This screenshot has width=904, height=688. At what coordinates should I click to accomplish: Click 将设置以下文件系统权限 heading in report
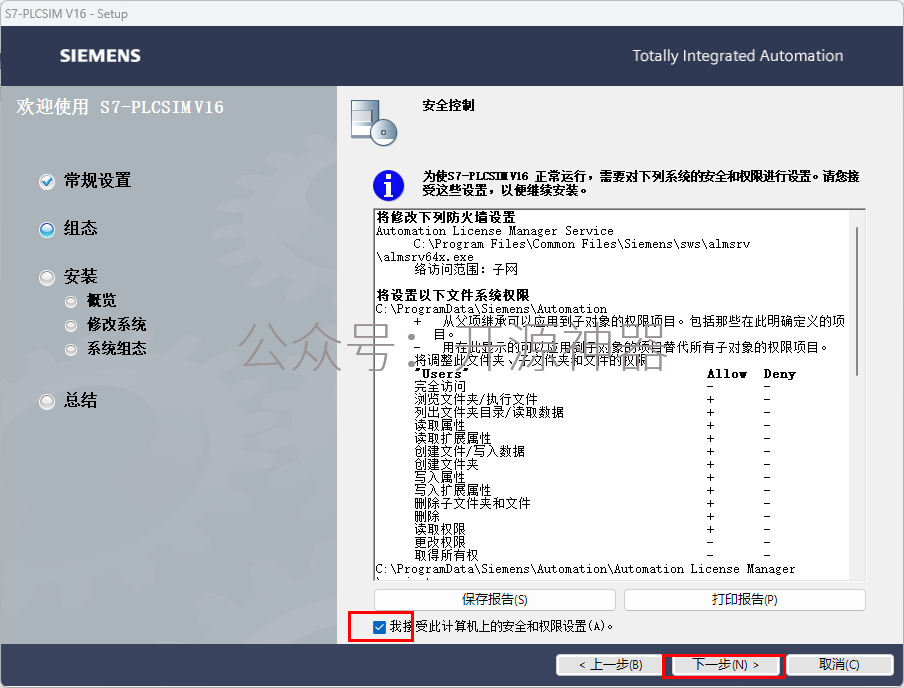(453, 295)
